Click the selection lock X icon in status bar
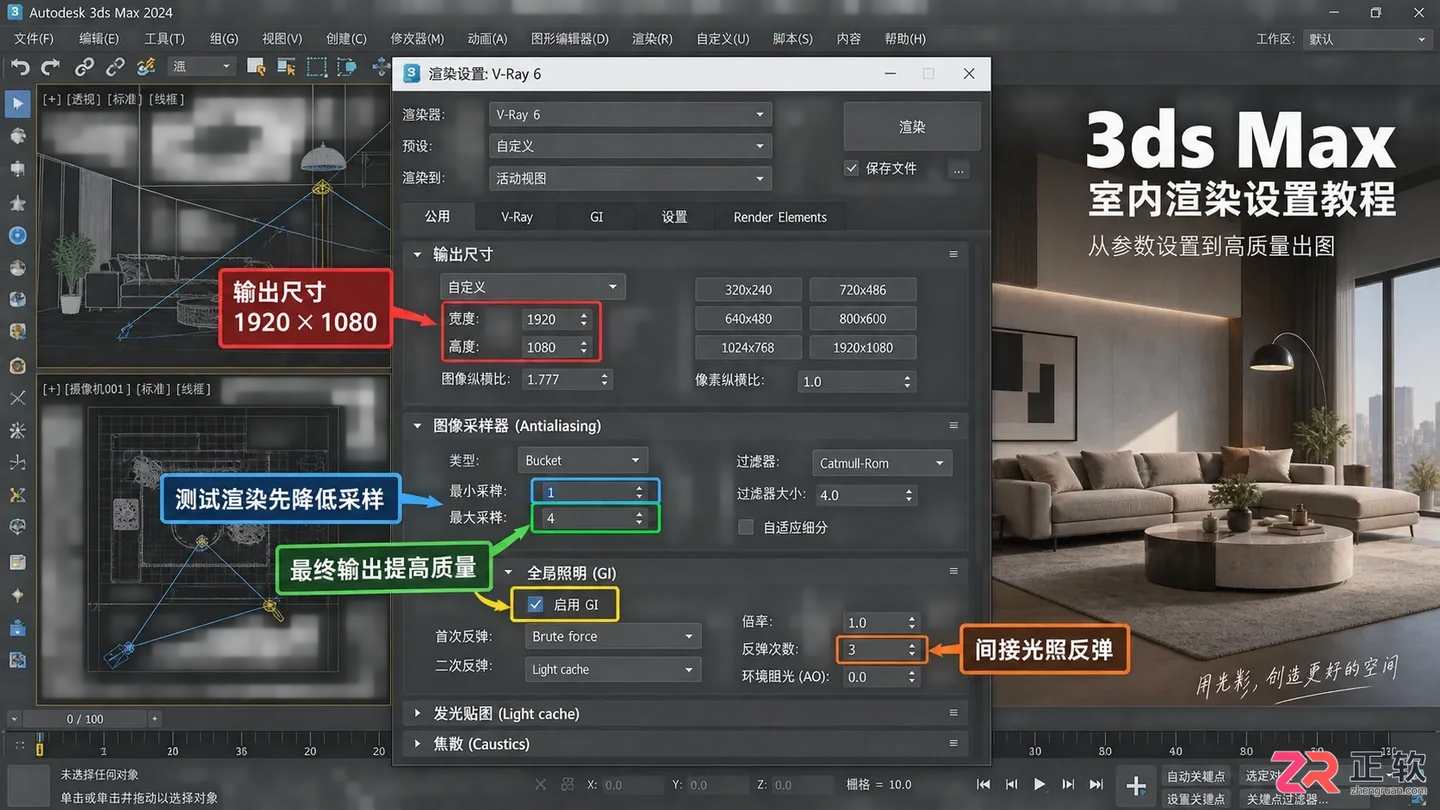This screenshot has width=1440, height=810. point(540,785)
